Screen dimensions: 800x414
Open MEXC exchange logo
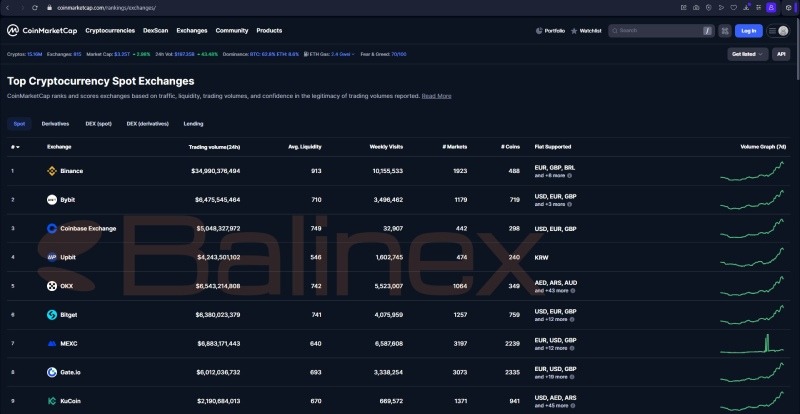(x=52, y=344)
